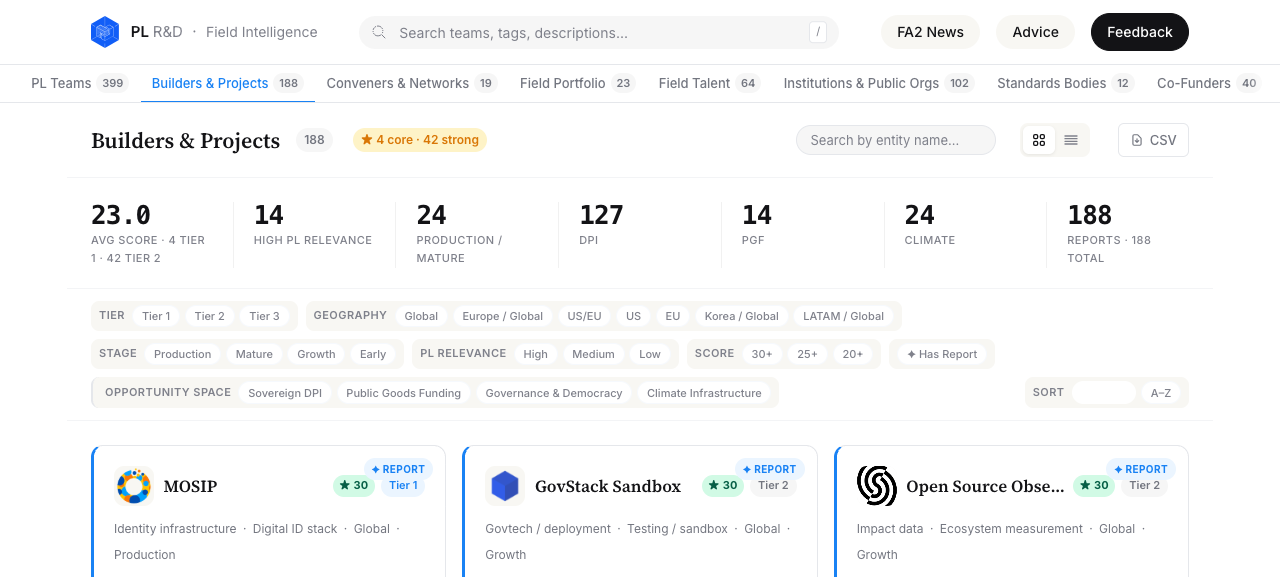Toggle the Growth stage filter
Viewport: 1280px width, 577px height.
316,354
